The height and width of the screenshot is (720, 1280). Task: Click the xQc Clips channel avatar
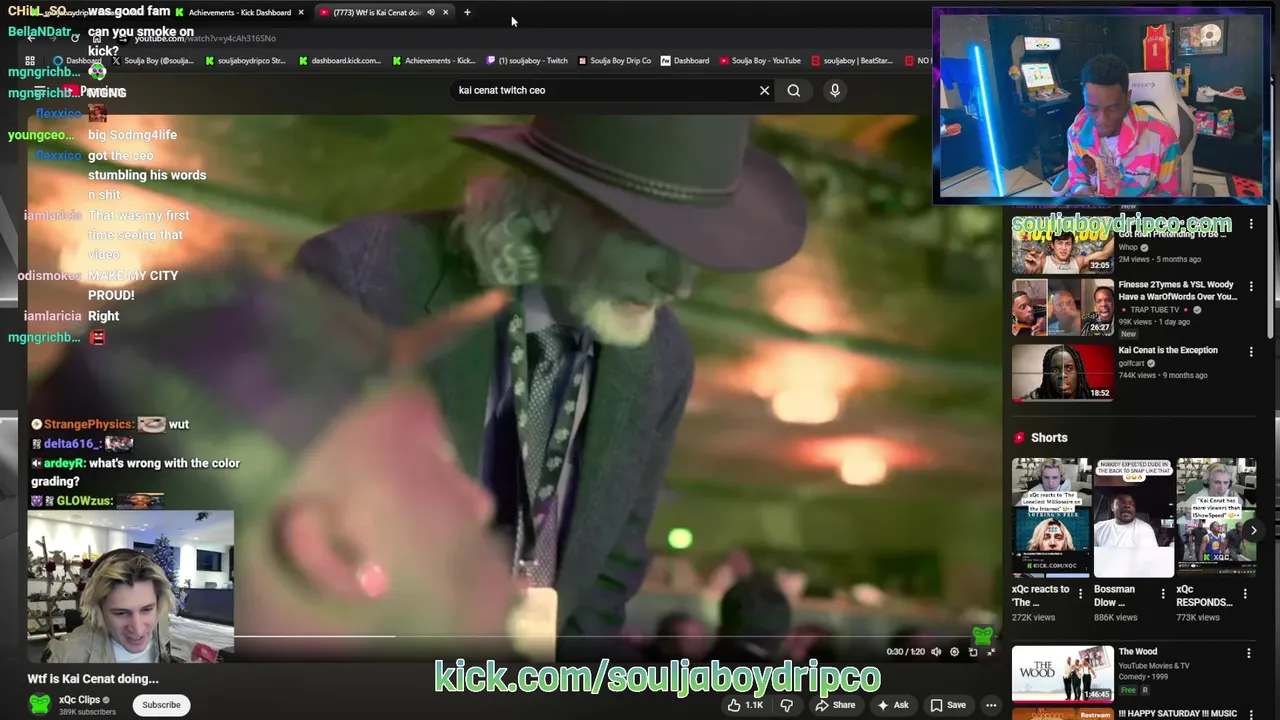coord(40,704)
